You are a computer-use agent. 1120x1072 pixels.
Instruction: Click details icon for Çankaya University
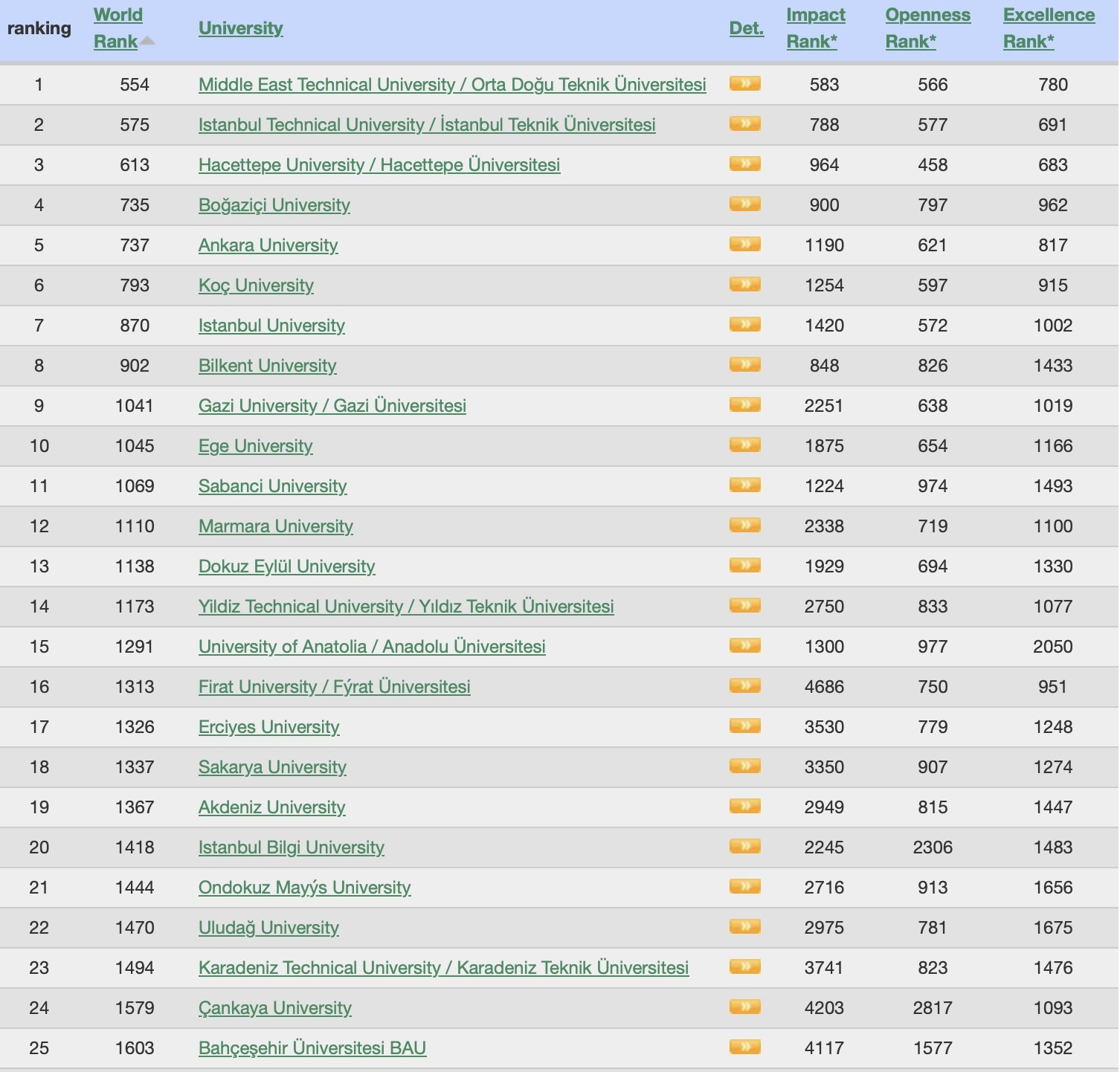click(744, 1007)
